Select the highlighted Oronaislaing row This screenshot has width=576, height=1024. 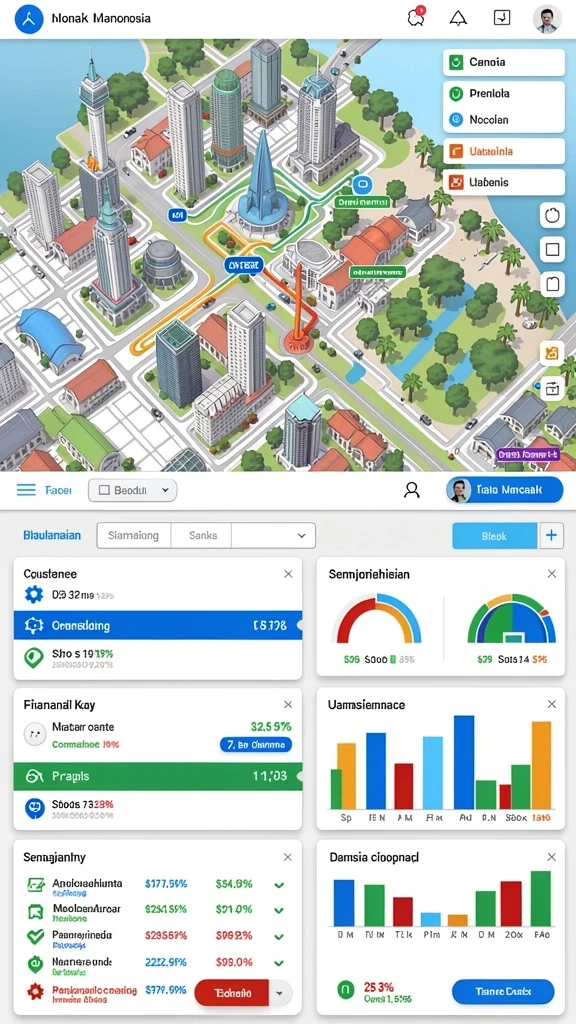click(x=157, y=626)
